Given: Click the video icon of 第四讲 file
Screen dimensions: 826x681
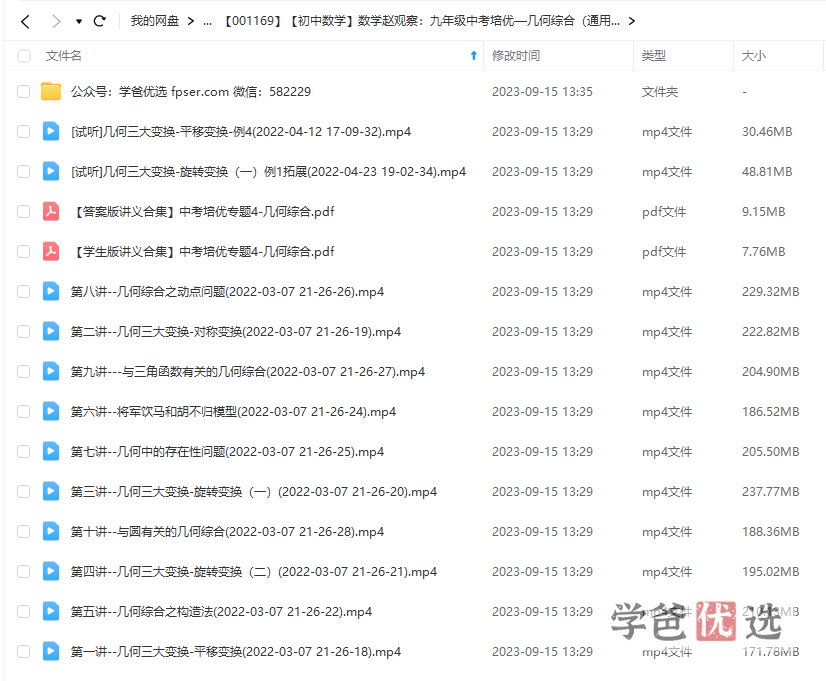Looking at the screenshot, I should coord(51,571).
